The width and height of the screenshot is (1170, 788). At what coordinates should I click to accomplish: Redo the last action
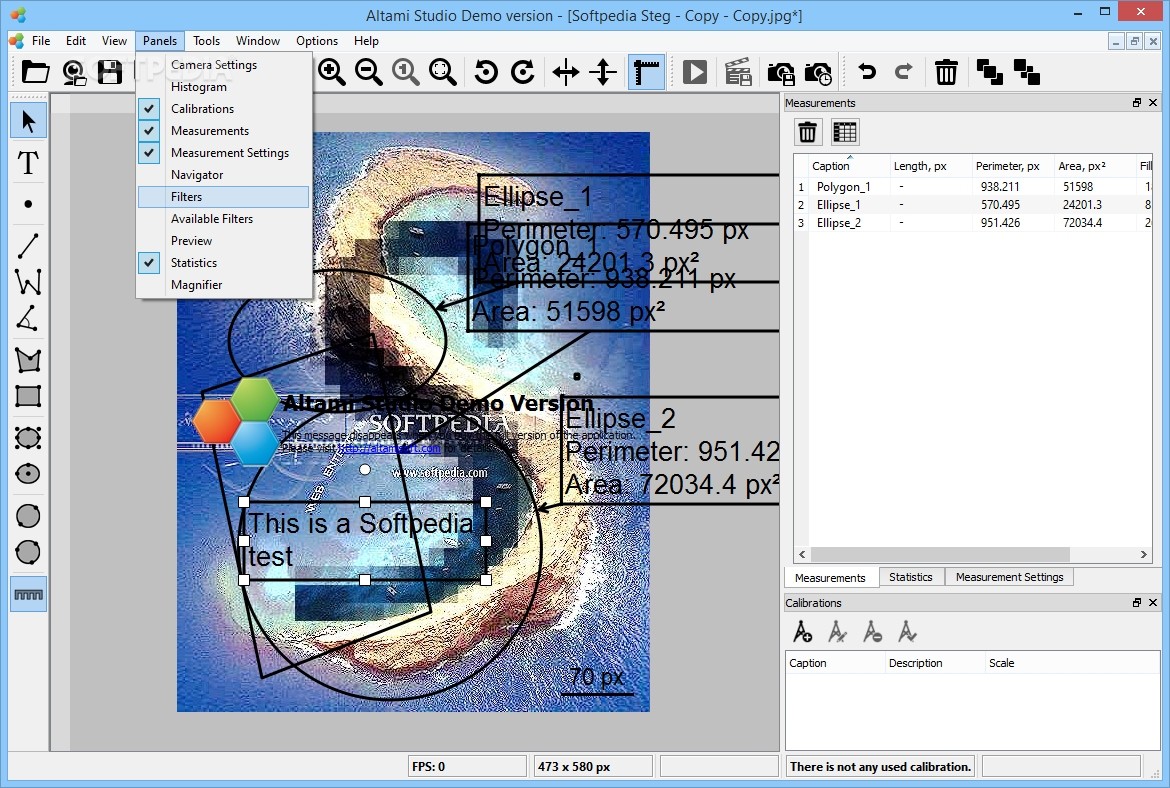click(x=904, y=72)
